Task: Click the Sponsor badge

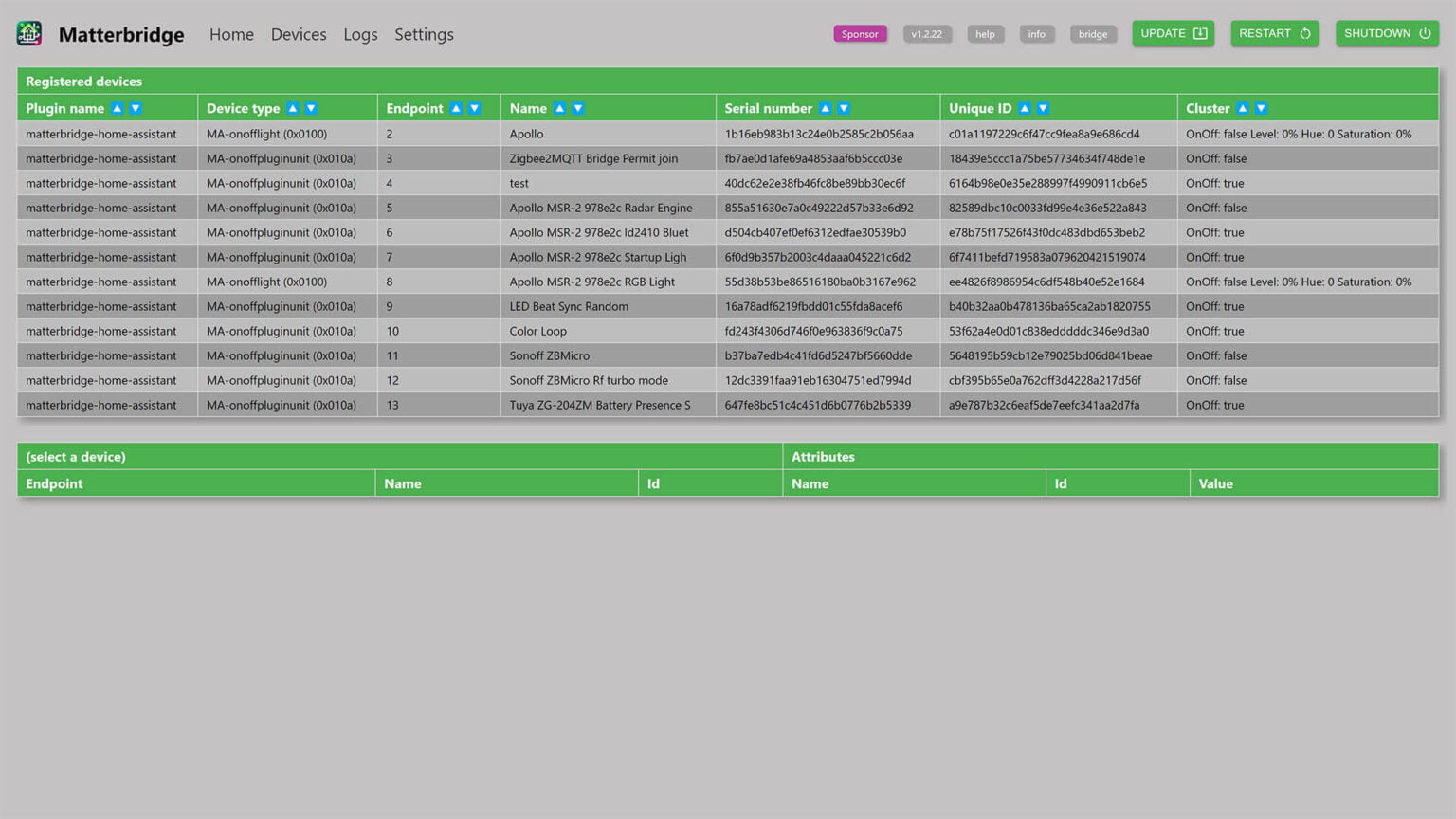Action: pos(860,34)
